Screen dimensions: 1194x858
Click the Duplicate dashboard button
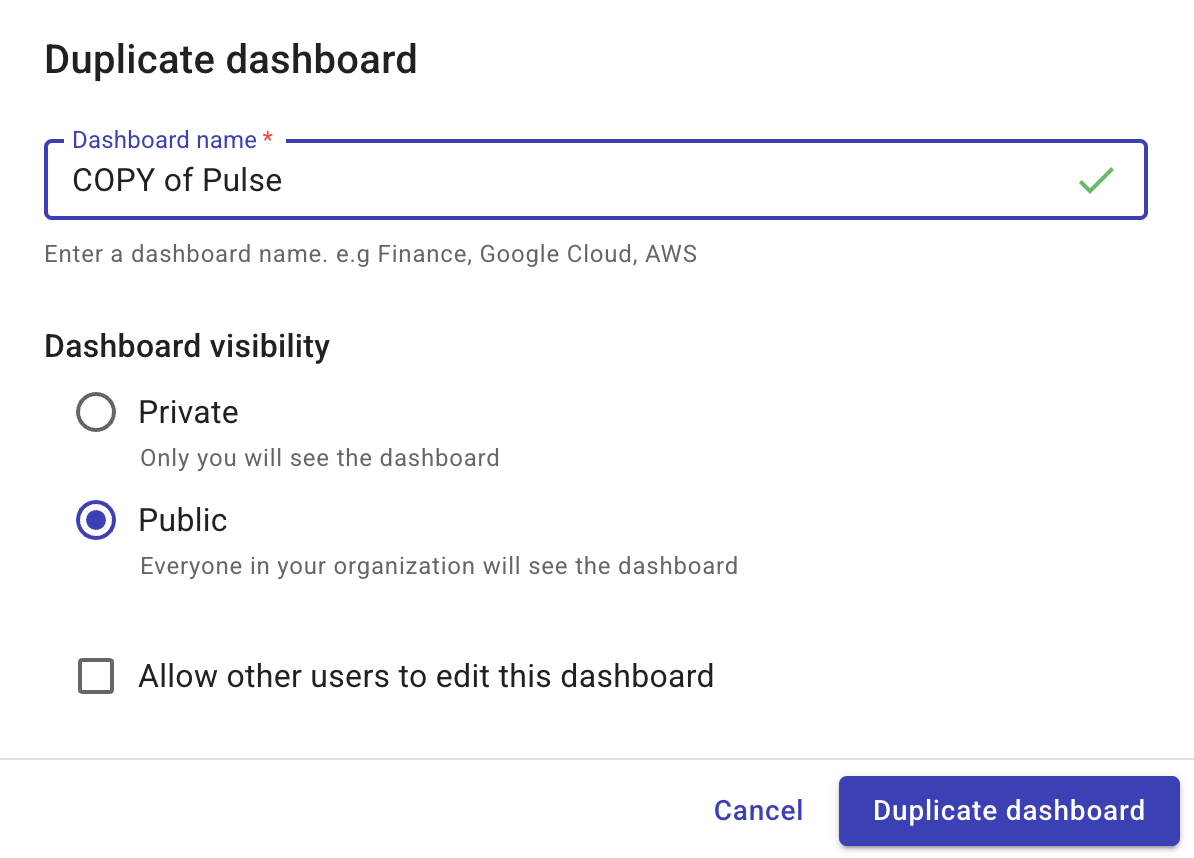(1008, 810)
